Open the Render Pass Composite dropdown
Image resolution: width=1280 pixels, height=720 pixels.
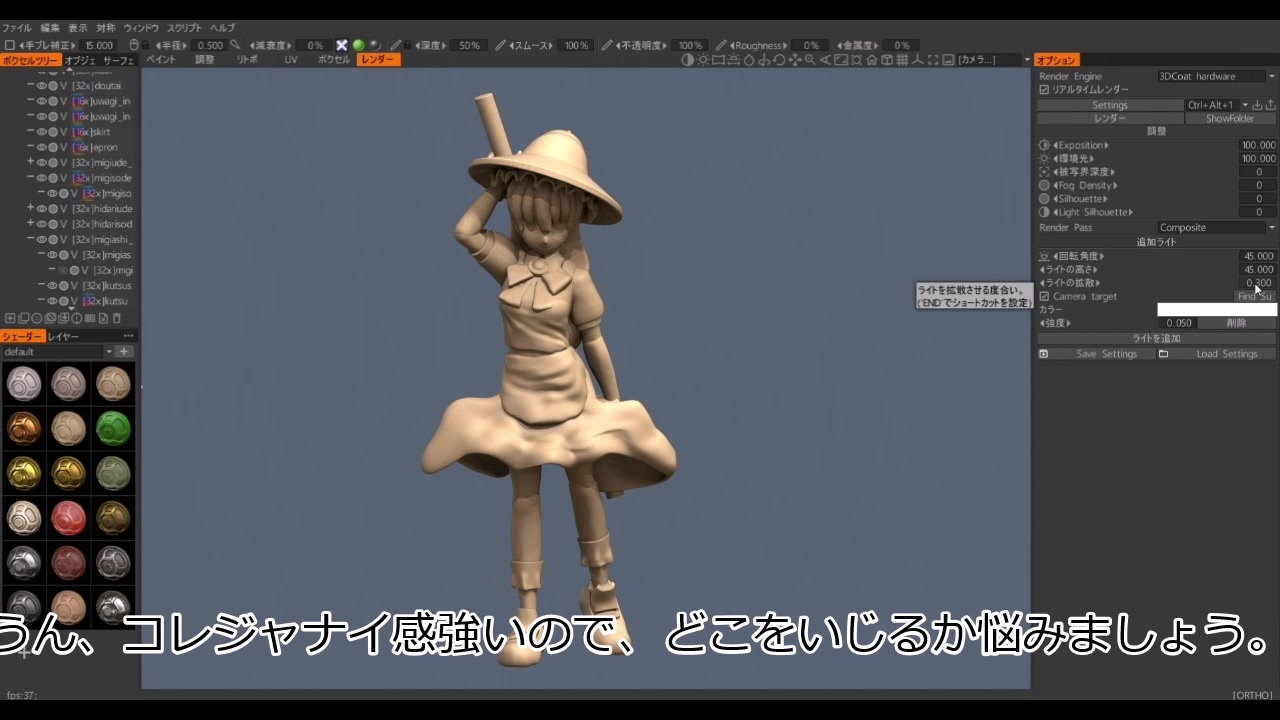click(x=1216, y=227)
